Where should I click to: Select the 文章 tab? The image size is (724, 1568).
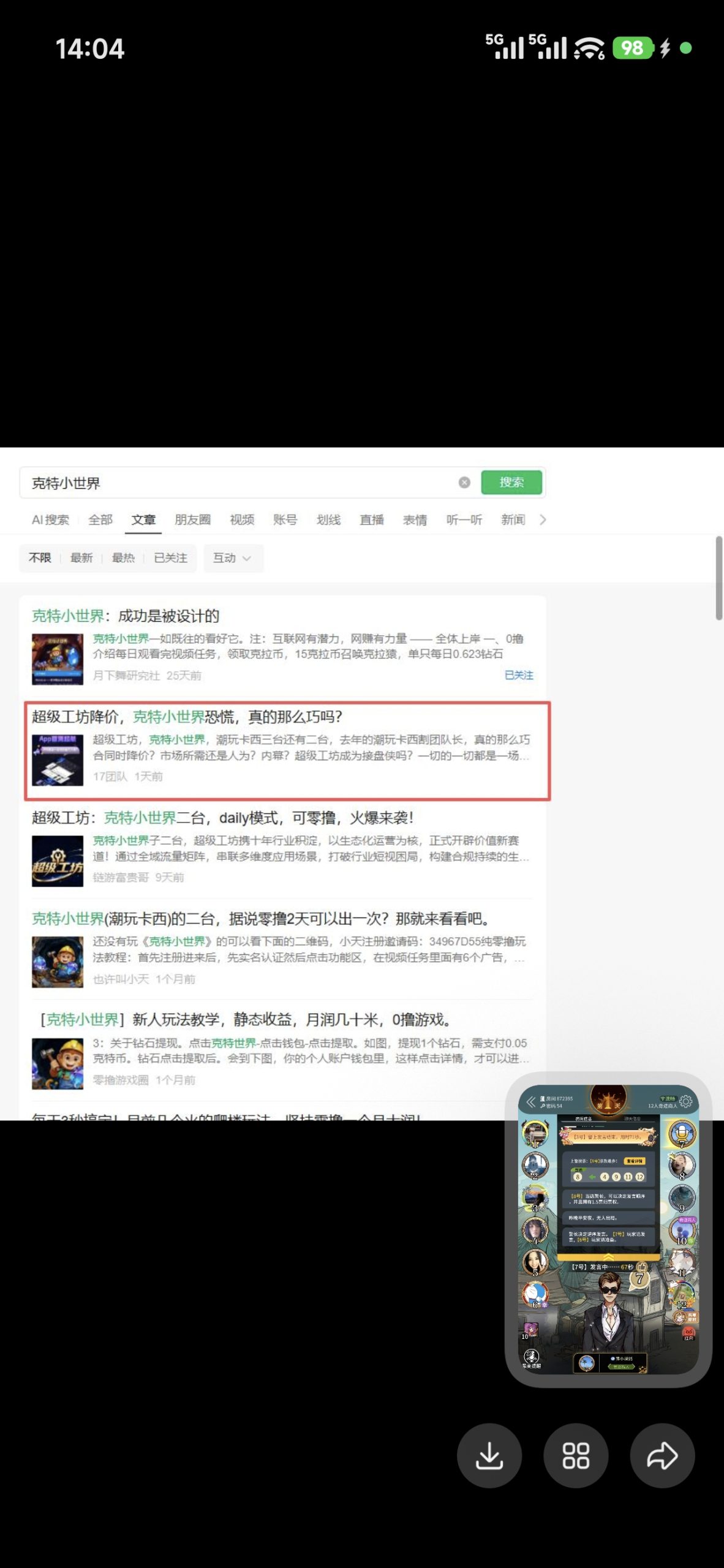tap(143, 520)
